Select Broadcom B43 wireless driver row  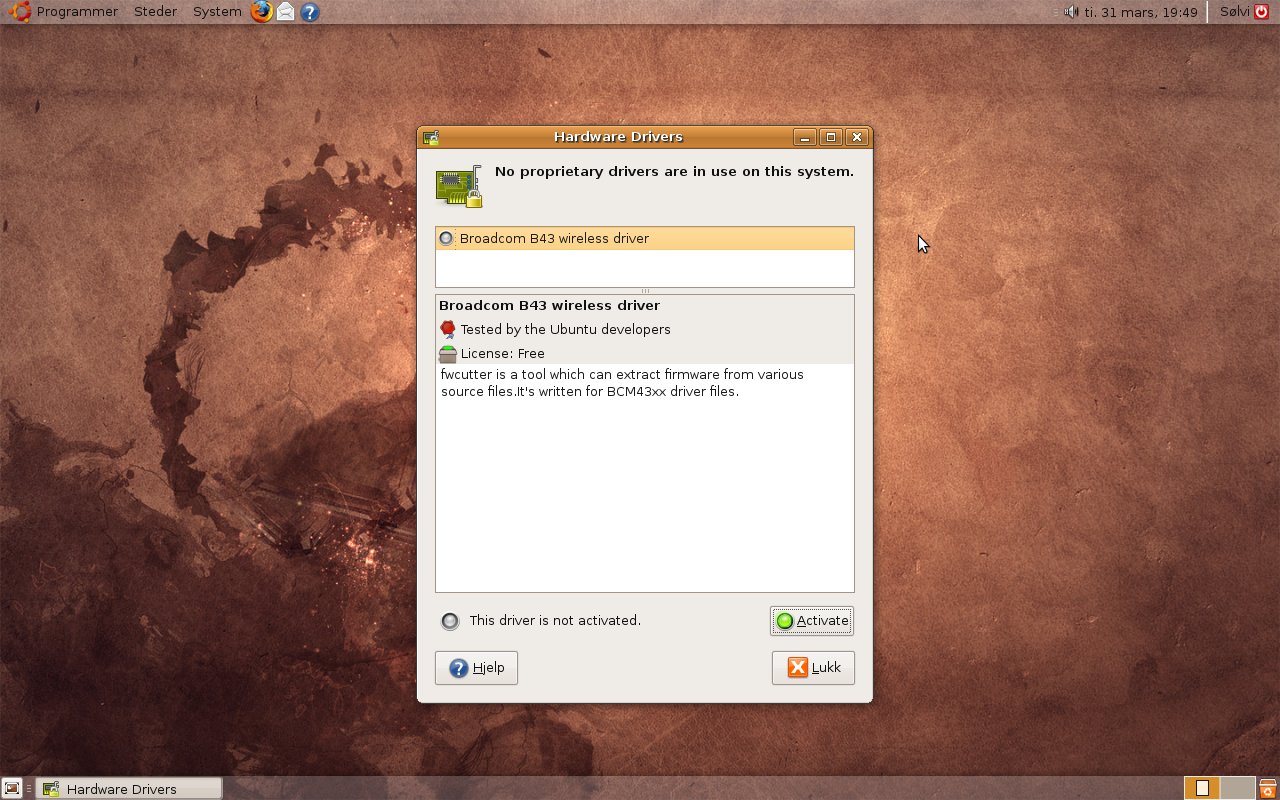[645, 238]
